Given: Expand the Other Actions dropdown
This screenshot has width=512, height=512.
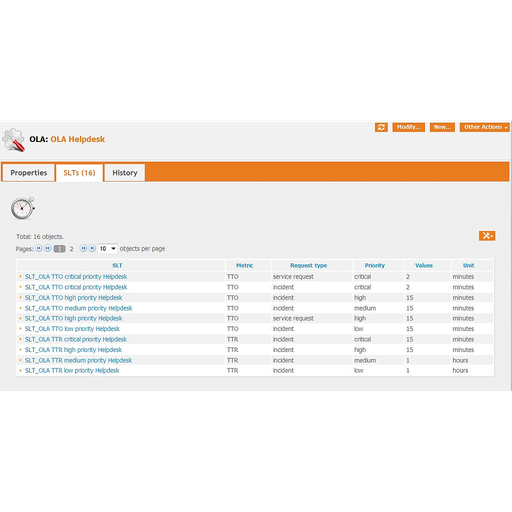Looking at the screenshot, I should coord(485,127).
